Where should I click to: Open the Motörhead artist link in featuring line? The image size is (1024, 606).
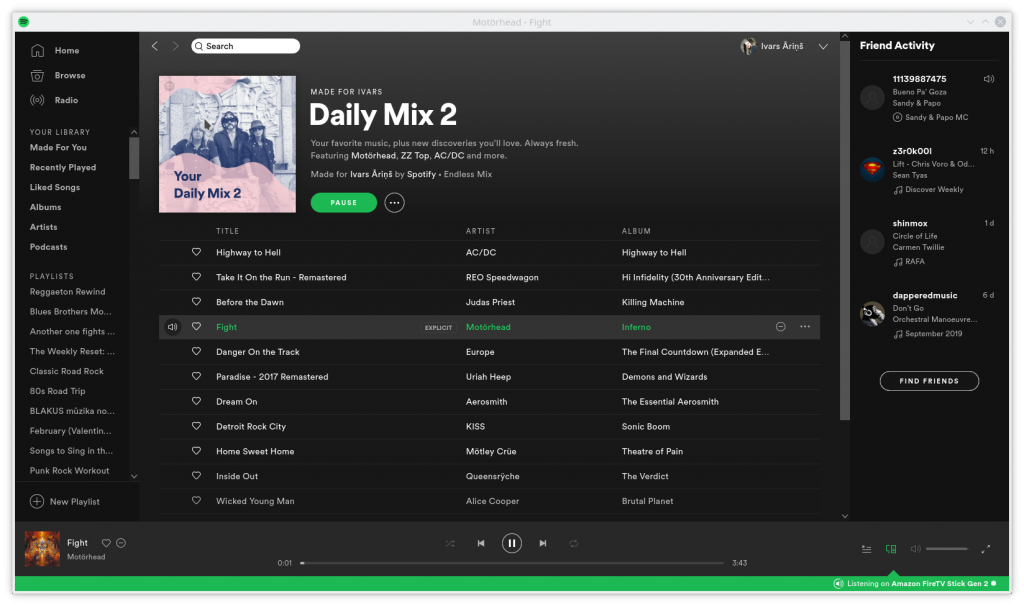click(374, 155)
